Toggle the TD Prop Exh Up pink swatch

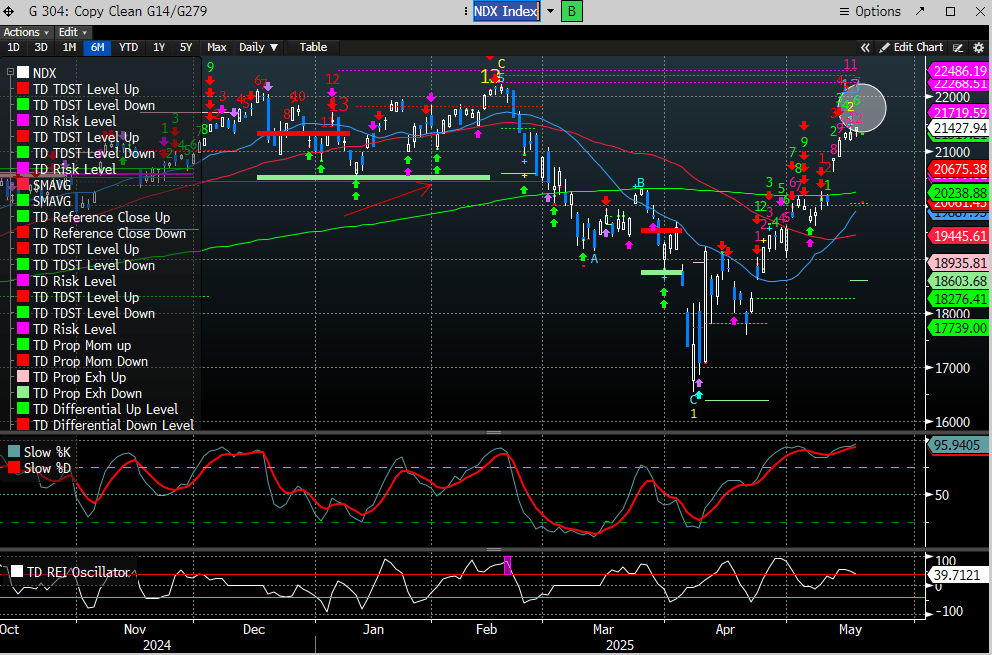pyautogui.click(x=23, y=377)
